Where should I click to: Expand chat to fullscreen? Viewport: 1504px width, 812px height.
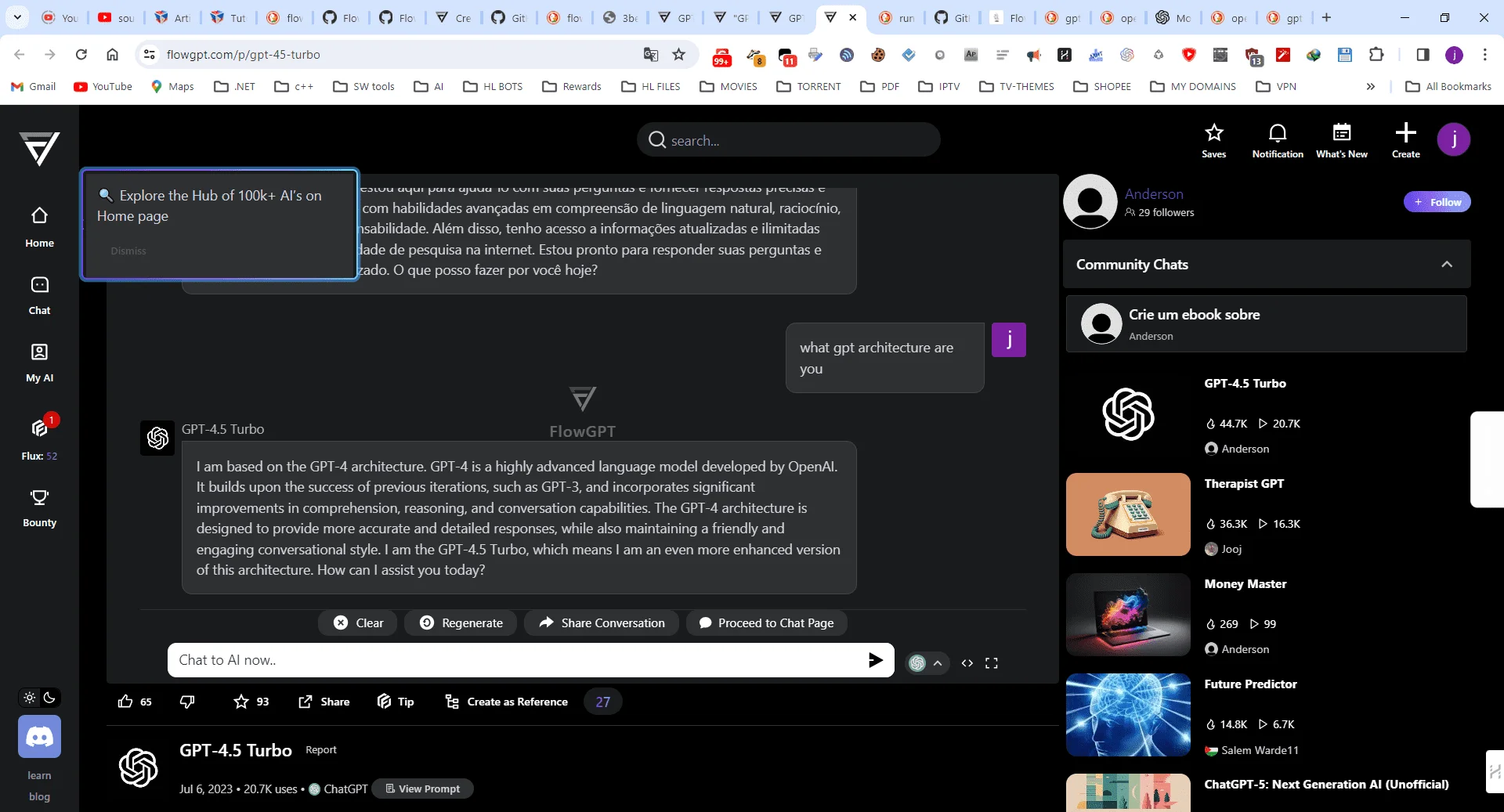click(991, 663)
